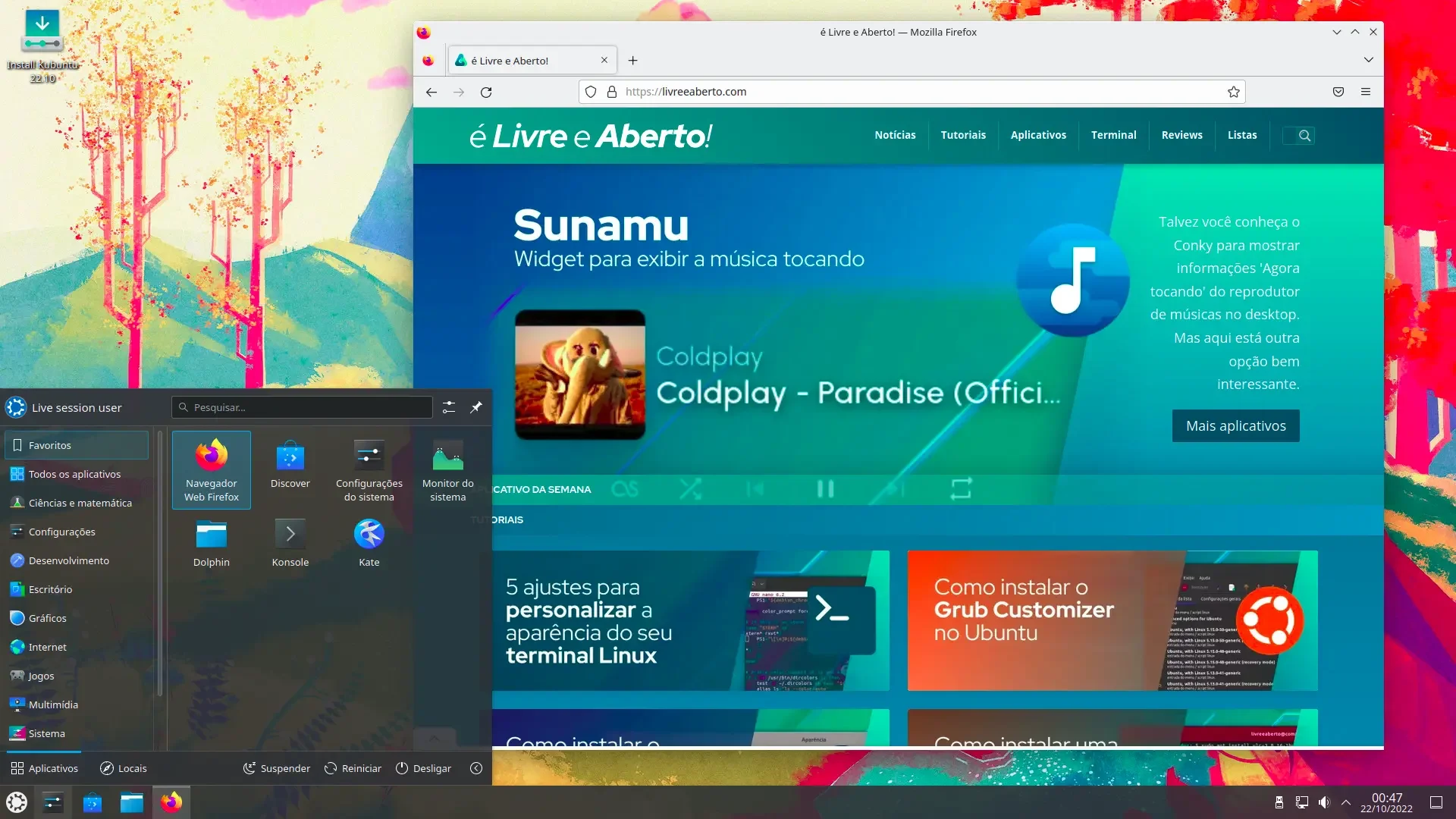Click the Dolphin taskbar icon
The height and width of the screenshot is (819, 1456).
[132, 802]
